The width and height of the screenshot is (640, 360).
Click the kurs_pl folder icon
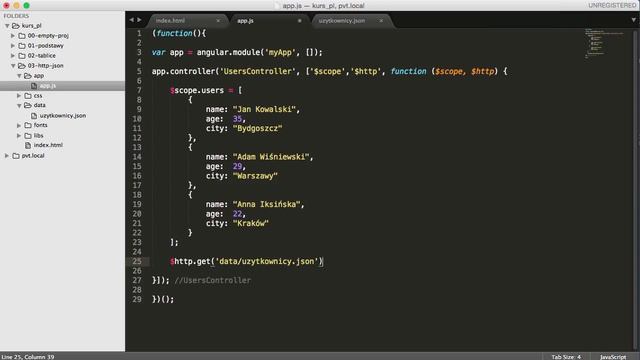point(16,26)
